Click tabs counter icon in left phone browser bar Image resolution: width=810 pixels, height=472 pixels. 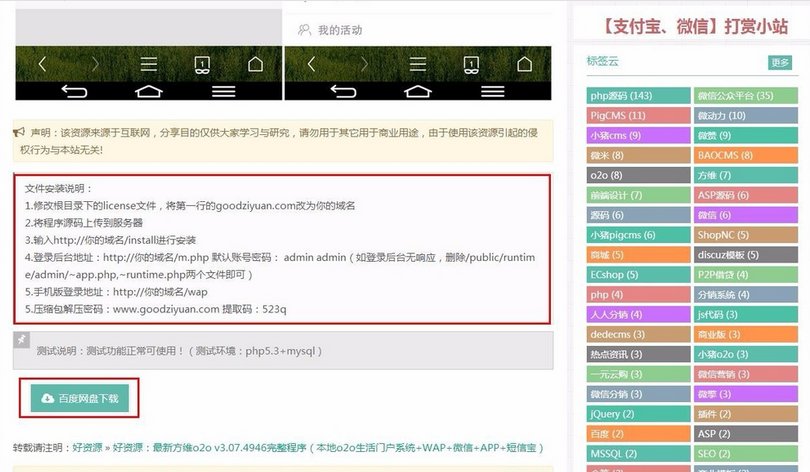202,65
